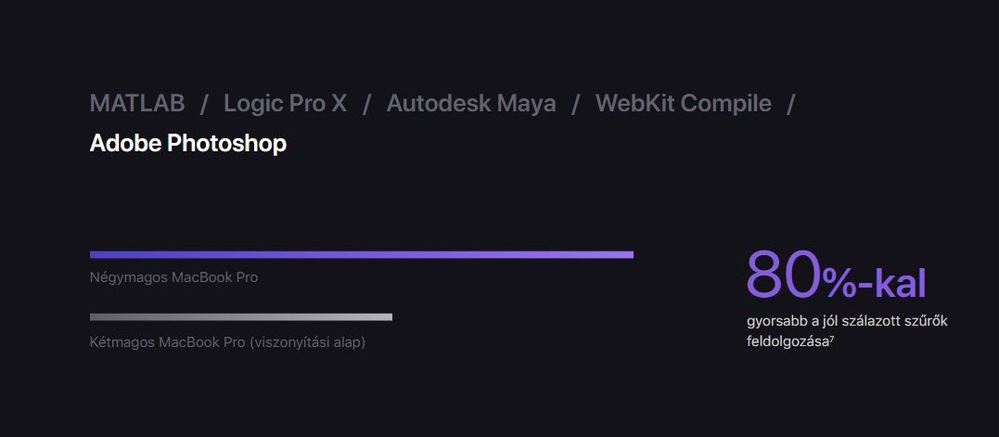Screen dimensions: 999x437
Task: Click the word feldolgozása
Action: [x=788, y=341]
